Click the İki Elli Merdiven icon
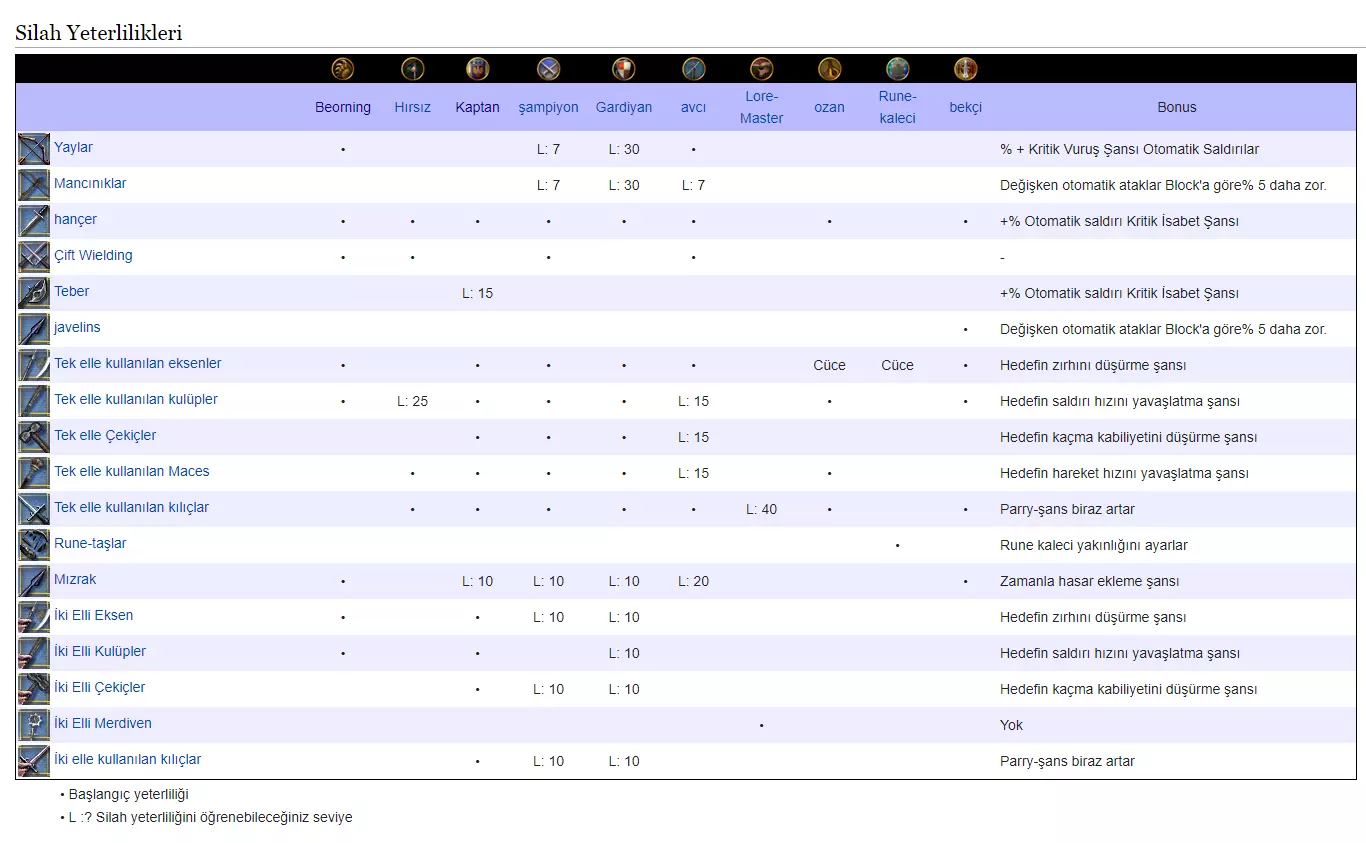1366x843 pixels. pos(34,725)
